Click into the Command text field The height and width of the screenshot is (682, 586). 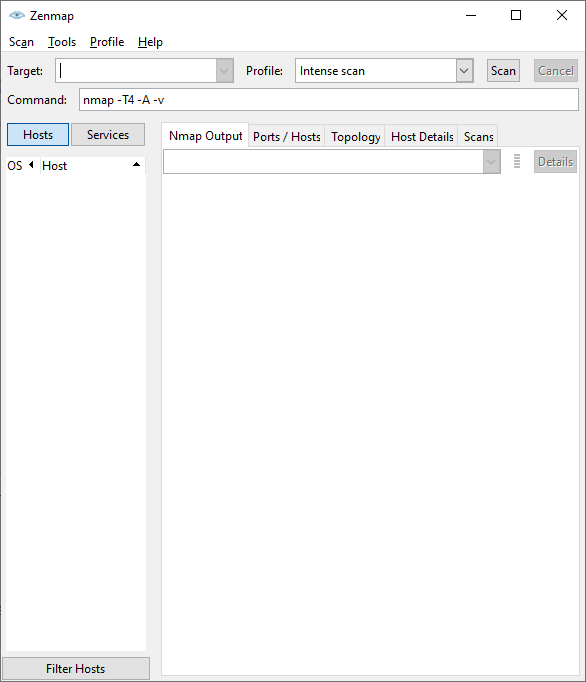click(329, 100)
